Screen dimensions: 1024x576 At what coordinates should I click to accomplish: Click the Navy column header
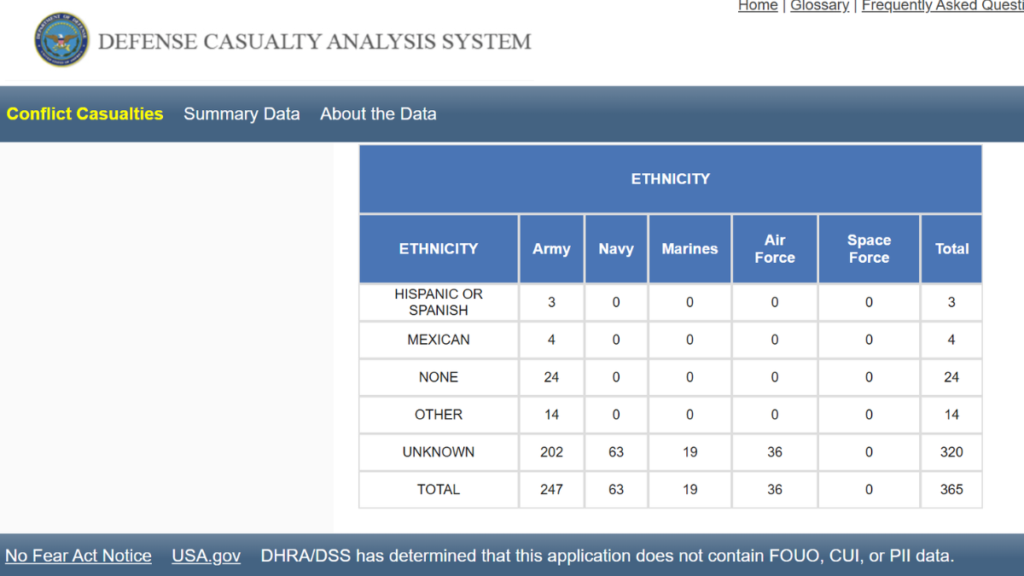(616, 249)
